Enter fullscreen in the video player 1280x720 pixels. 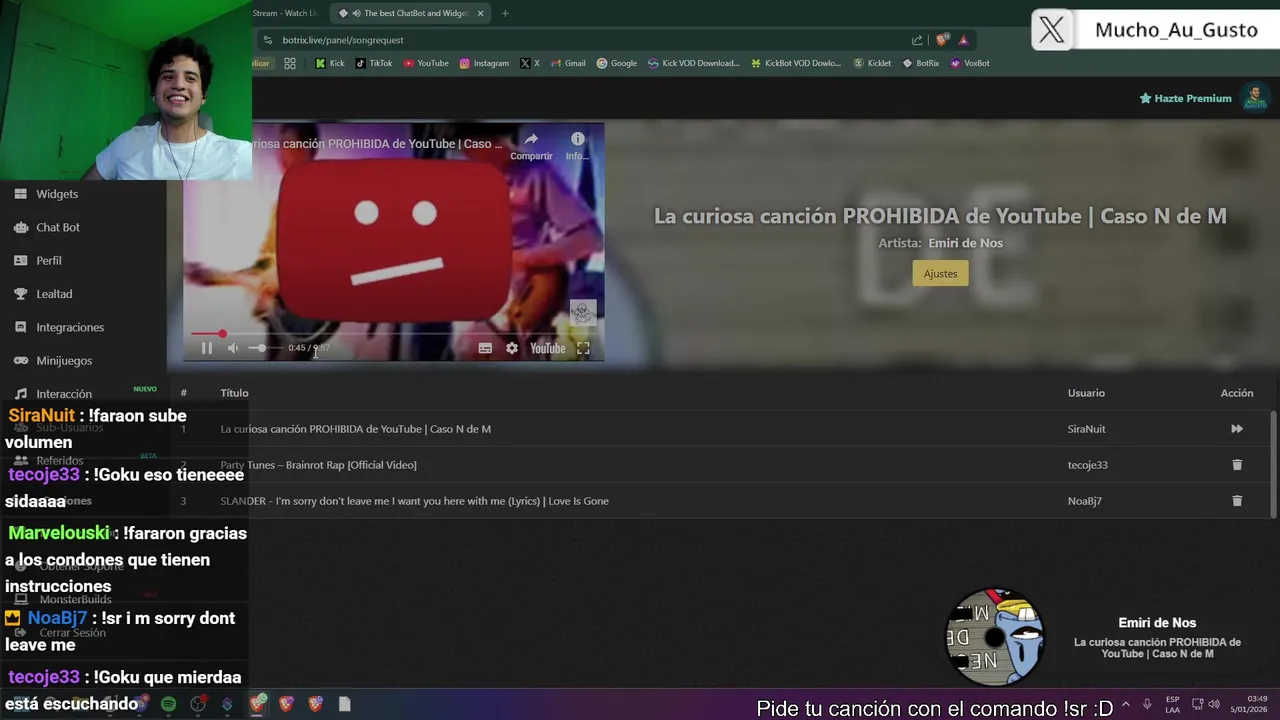583,348
